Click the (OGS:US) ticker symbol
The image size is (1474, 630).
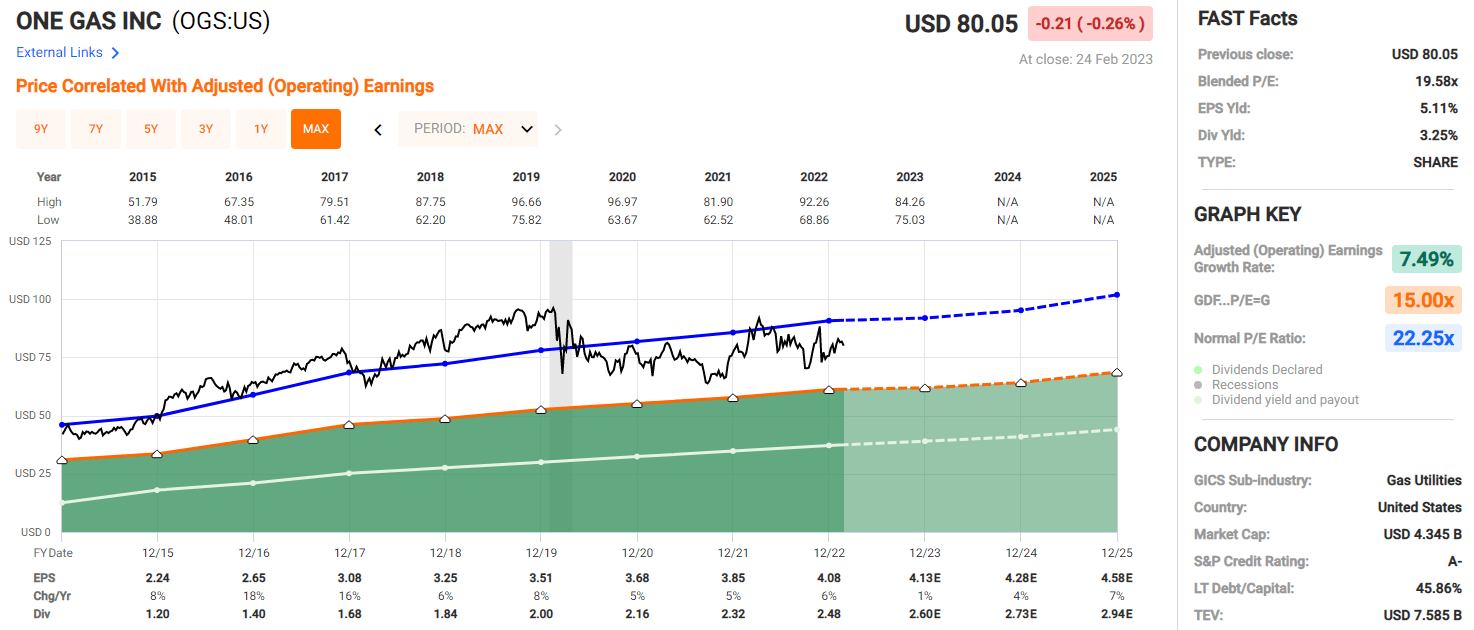pos(221,21)
